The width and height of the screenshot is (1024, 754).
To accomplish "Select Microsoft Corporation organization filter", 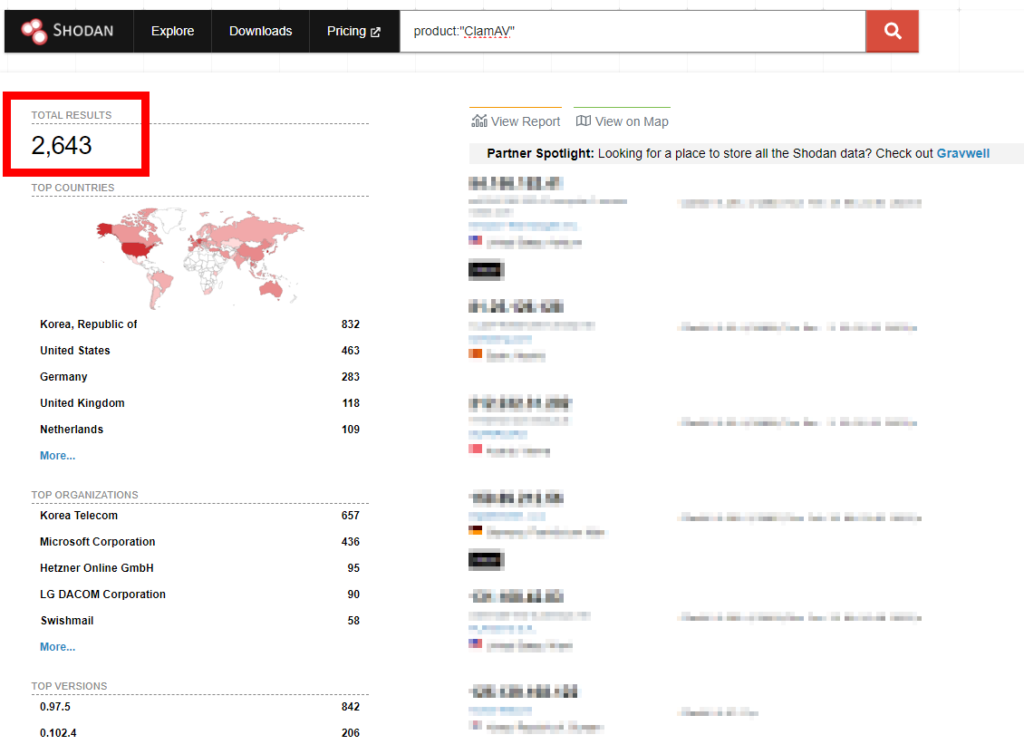I will (x=97, y=542).
